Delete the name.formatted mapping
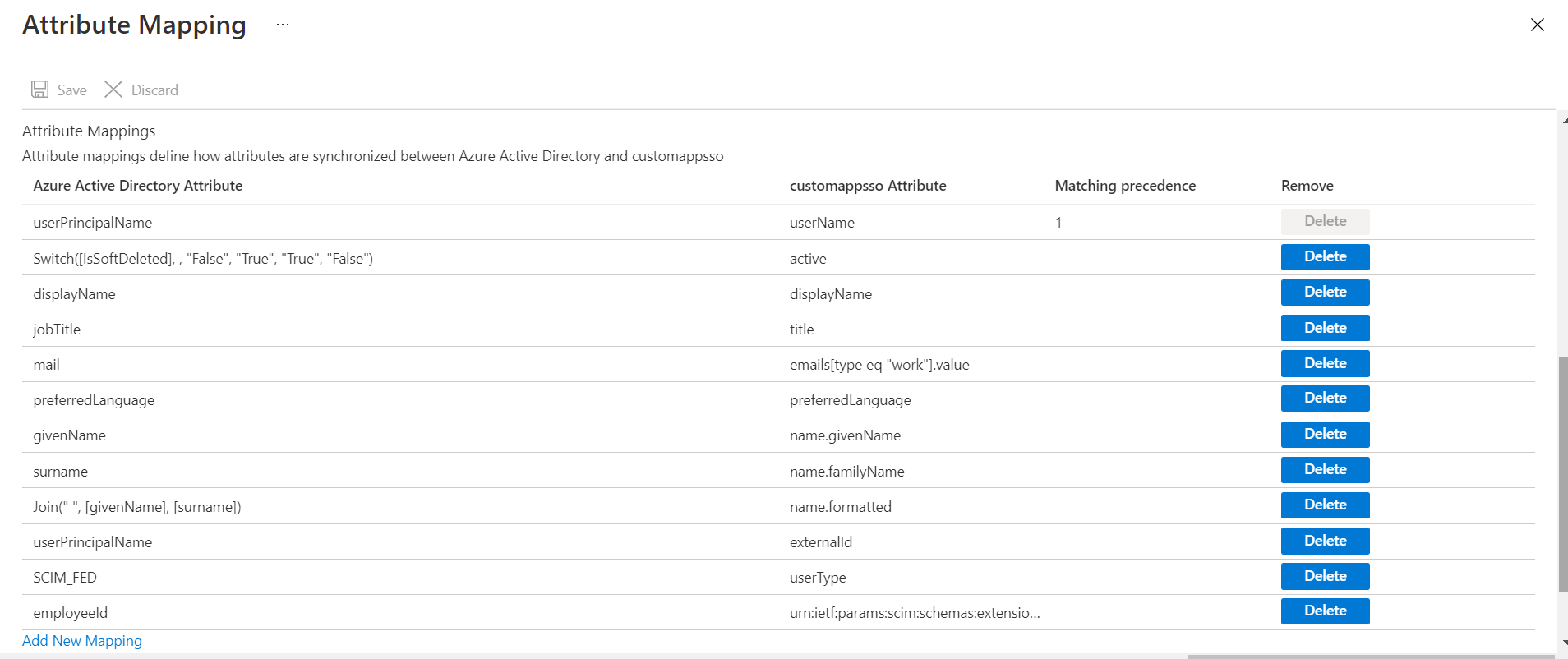The width and height of the screenshot is (1568, 659). coord(1325,505)
